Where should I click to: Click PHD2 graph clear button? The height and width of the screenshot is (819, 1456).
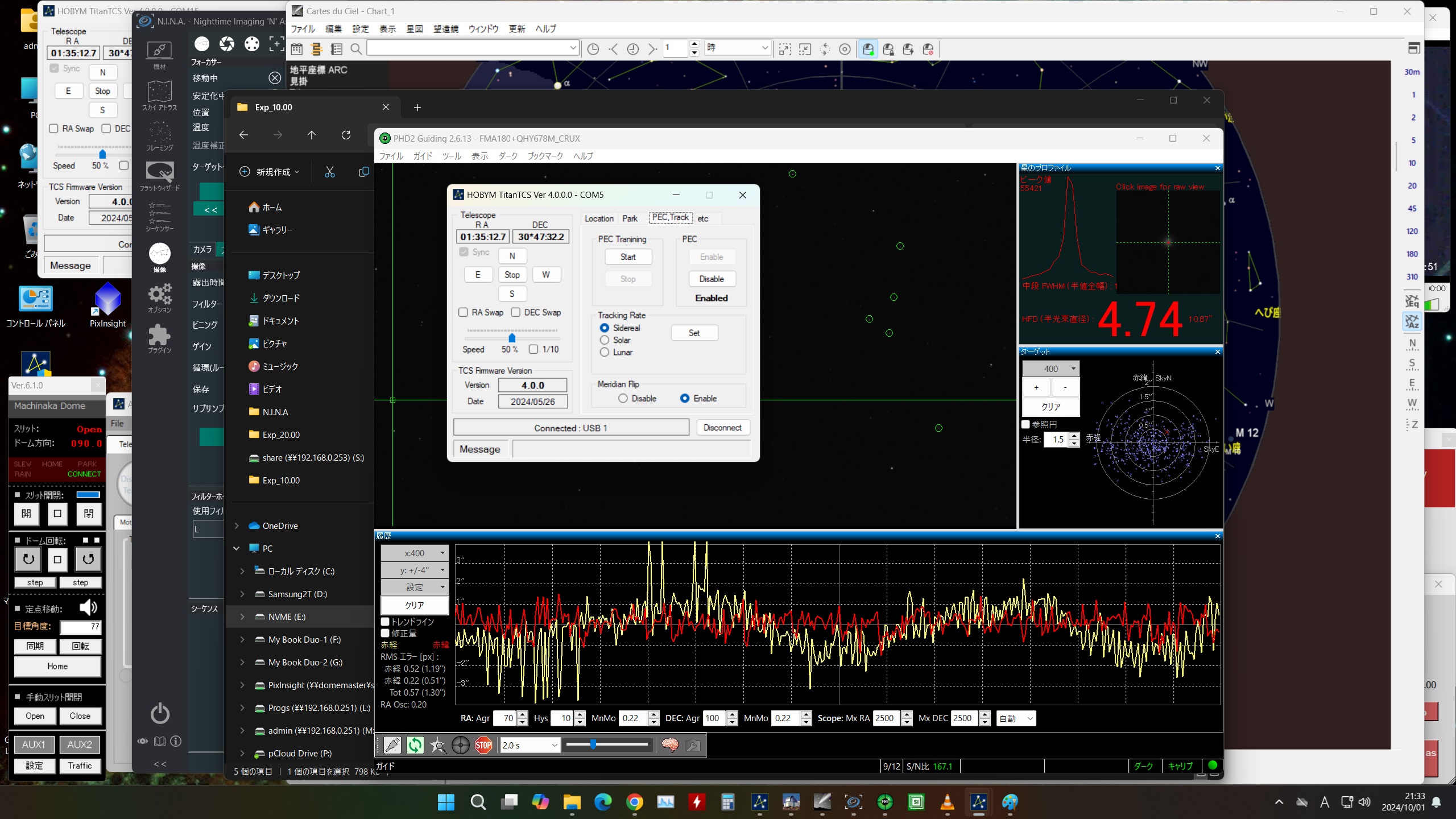click(x=415, y=605)
